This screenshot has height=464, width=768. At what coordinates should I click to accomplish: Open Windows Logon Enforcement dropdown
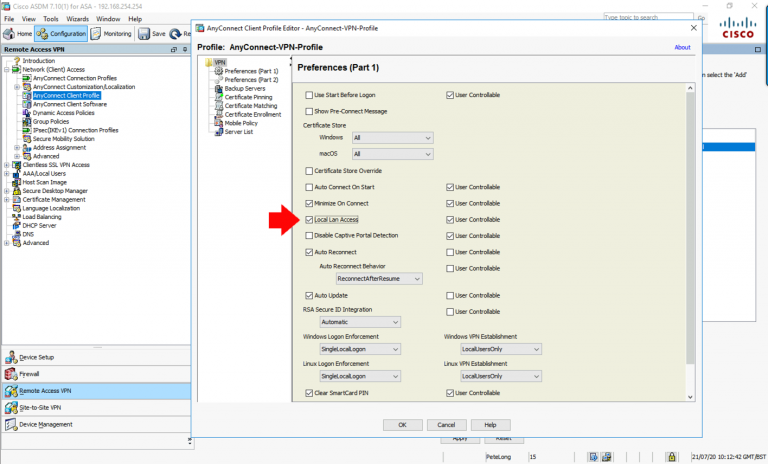(360, 349)
